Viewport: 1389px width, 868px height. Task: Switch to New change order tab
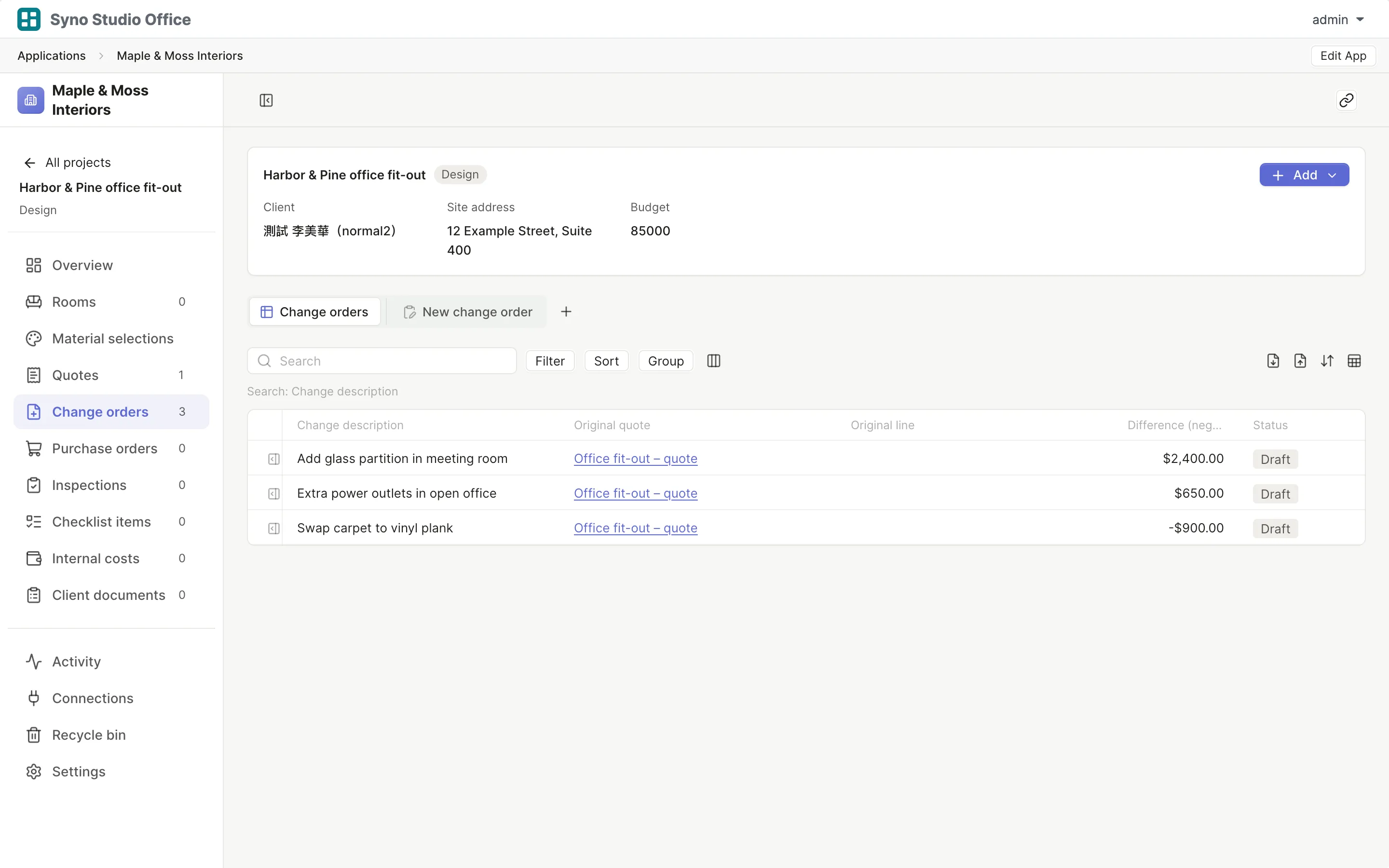click(468, 312)
